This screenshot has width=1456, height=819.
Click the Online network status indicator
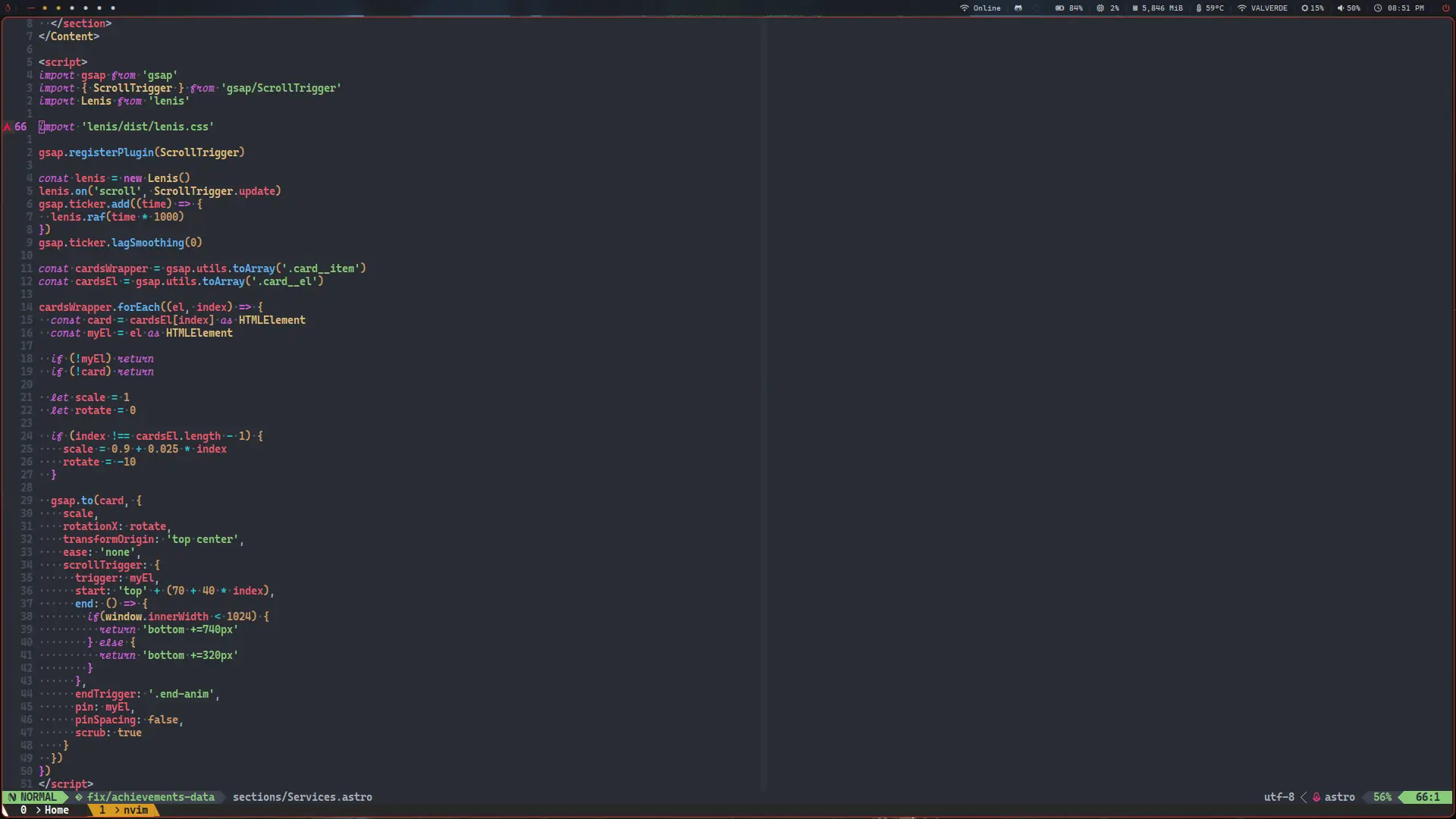(x=981, y=8)
